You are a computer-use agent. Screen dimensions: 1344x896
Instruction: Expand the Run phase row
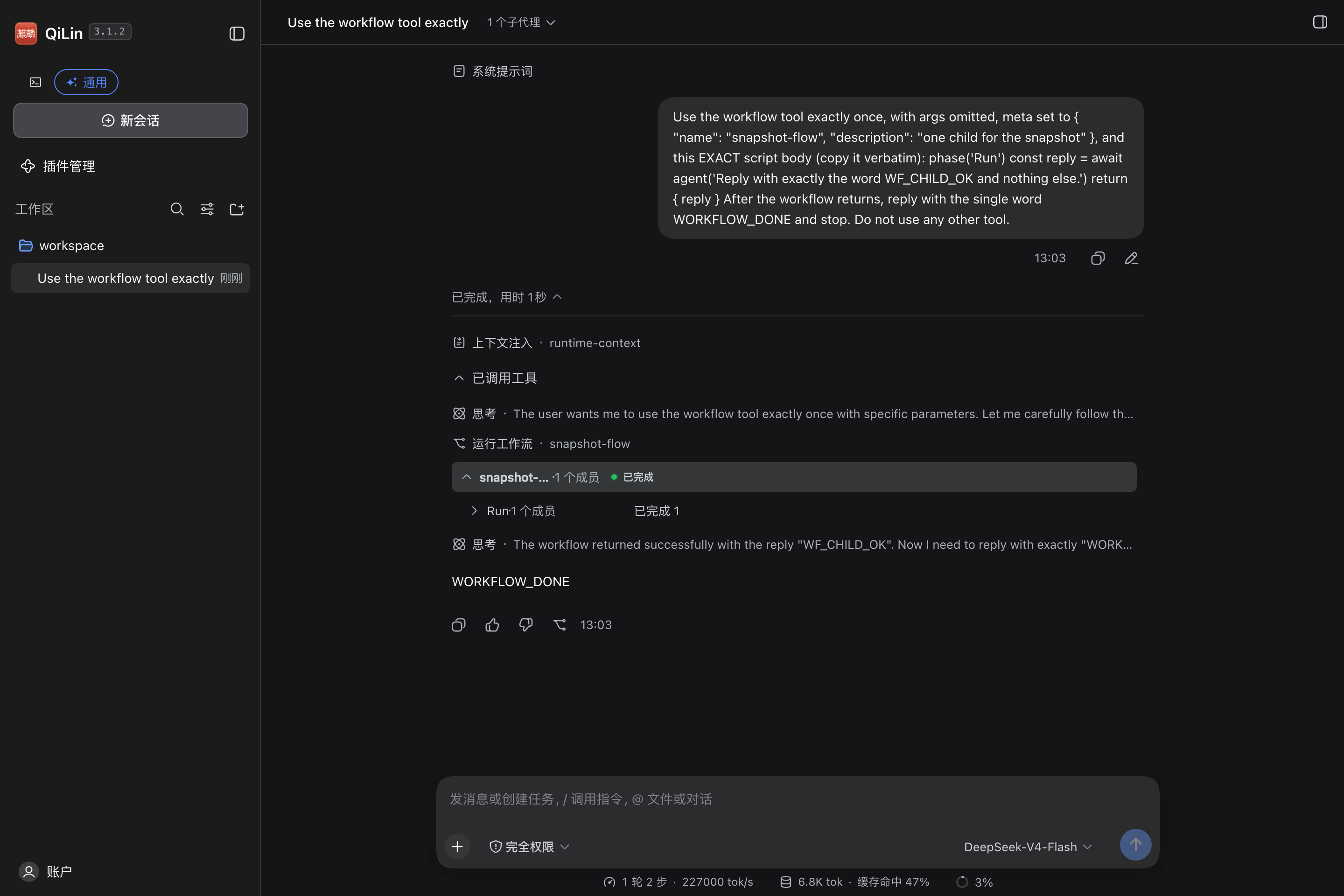576,511
